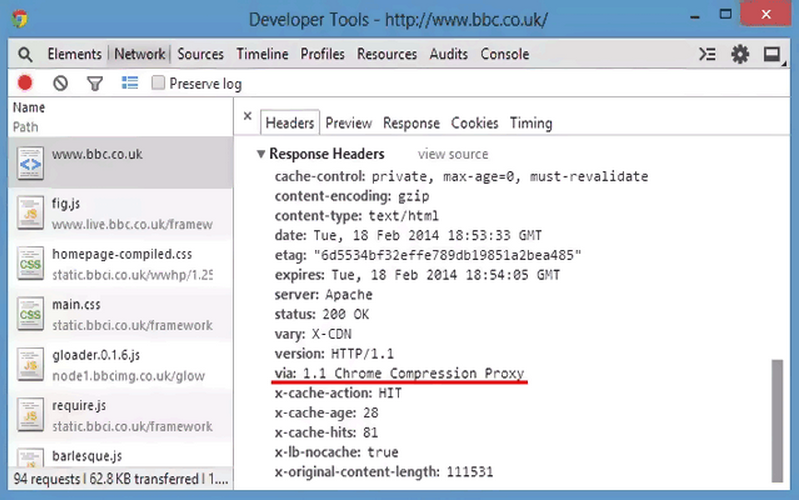Click the x-cache-age: 28 line
Viewport: 800px width, 502px height.
(327, 413)
